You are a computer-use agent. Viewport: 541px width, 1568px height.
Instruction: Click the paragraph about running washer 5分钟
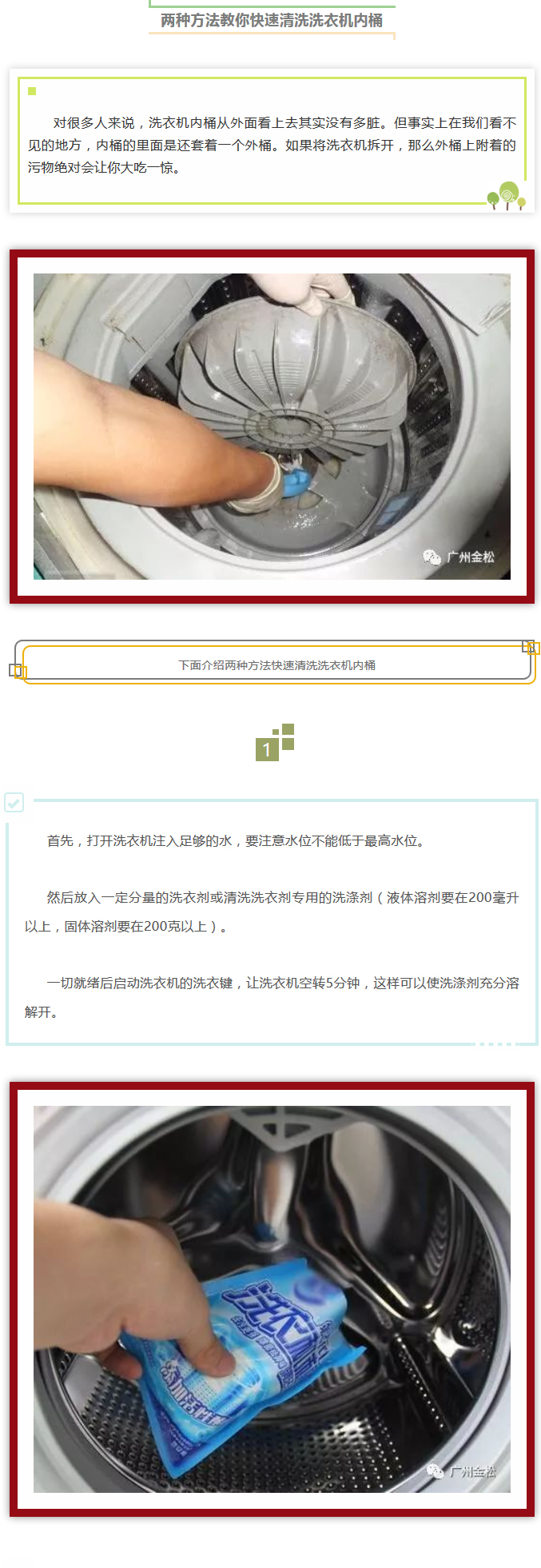(x=272, y=997)
